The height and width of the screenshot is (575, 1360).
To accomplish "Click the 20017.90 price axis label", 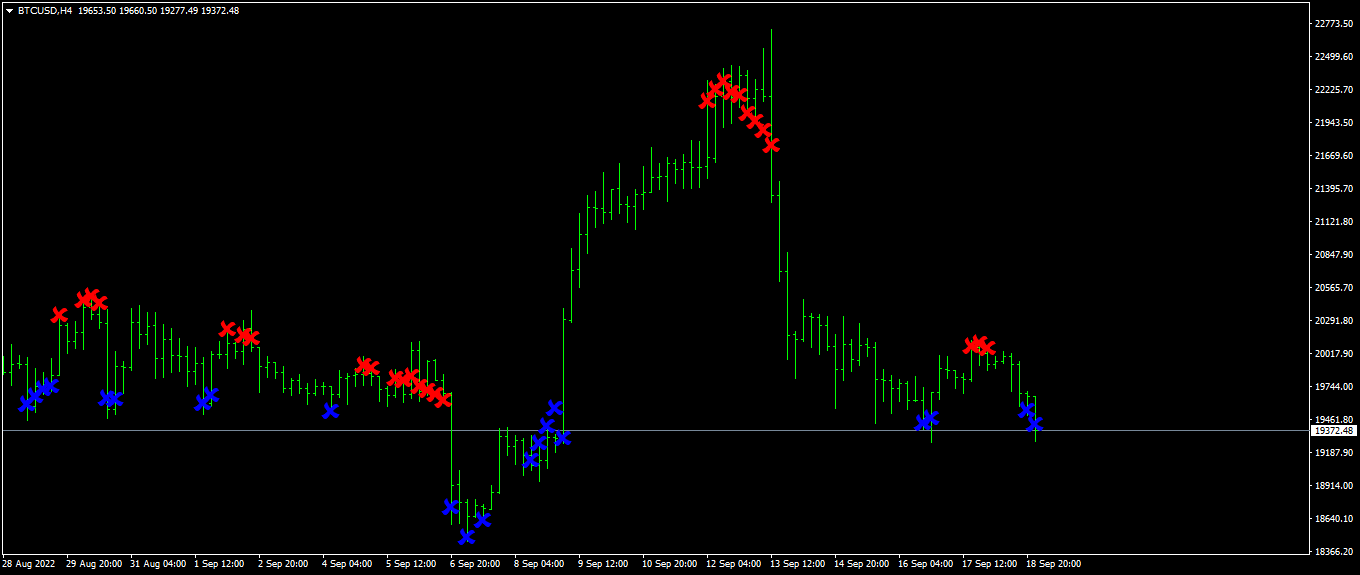I will coord(1336,353).
